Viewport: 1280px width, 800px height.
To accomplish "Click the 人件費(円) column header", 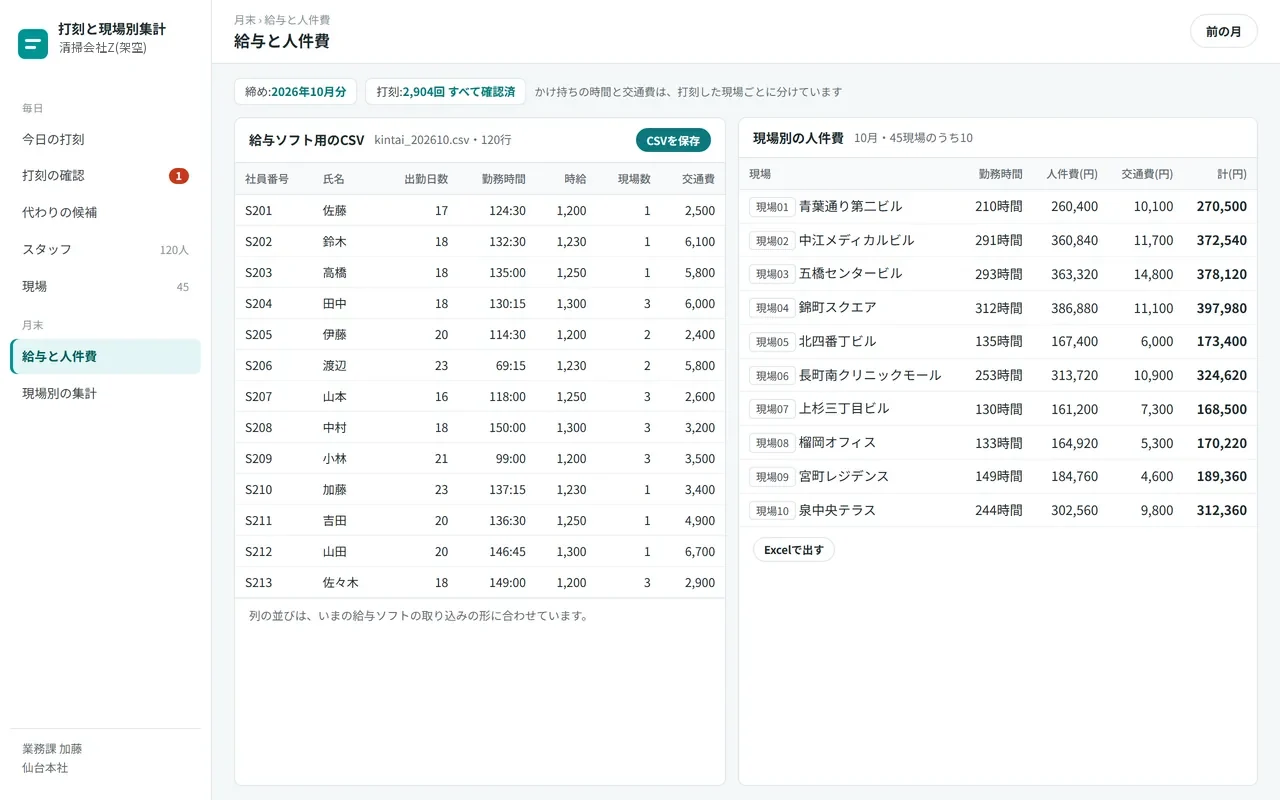I will [x=1072, y=174].
